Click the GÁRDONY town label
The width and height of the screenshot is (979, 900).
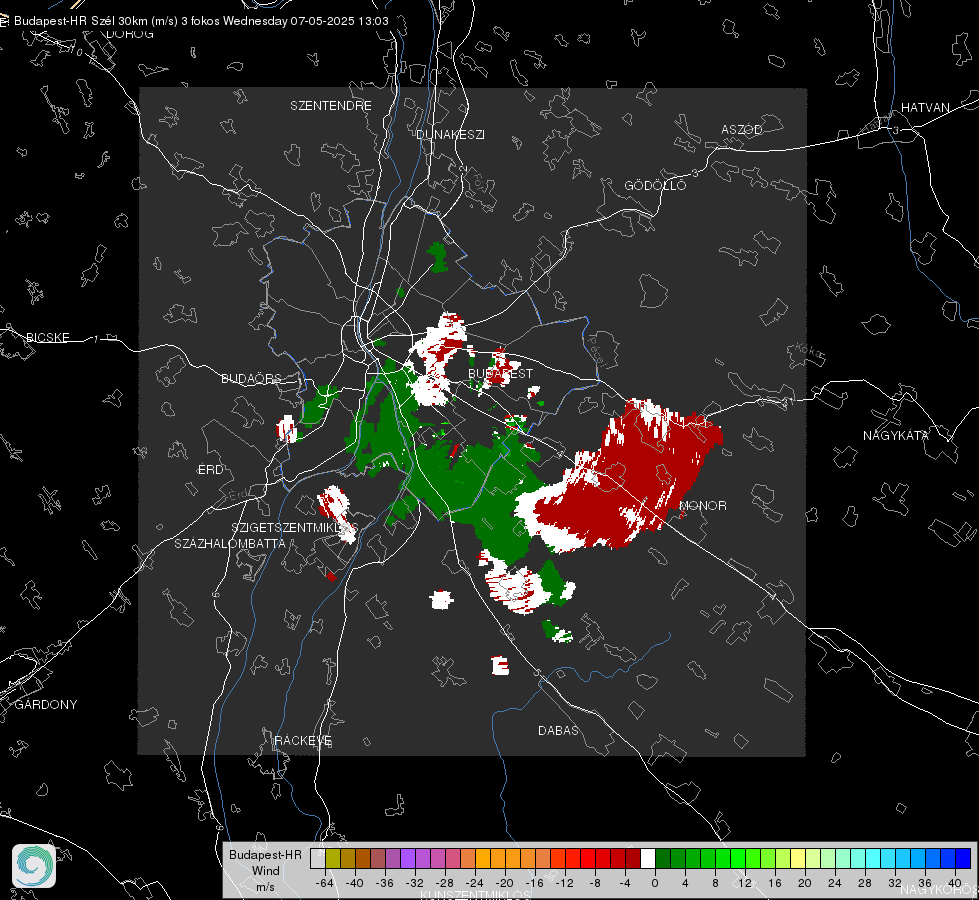click(x=46, y=705)
